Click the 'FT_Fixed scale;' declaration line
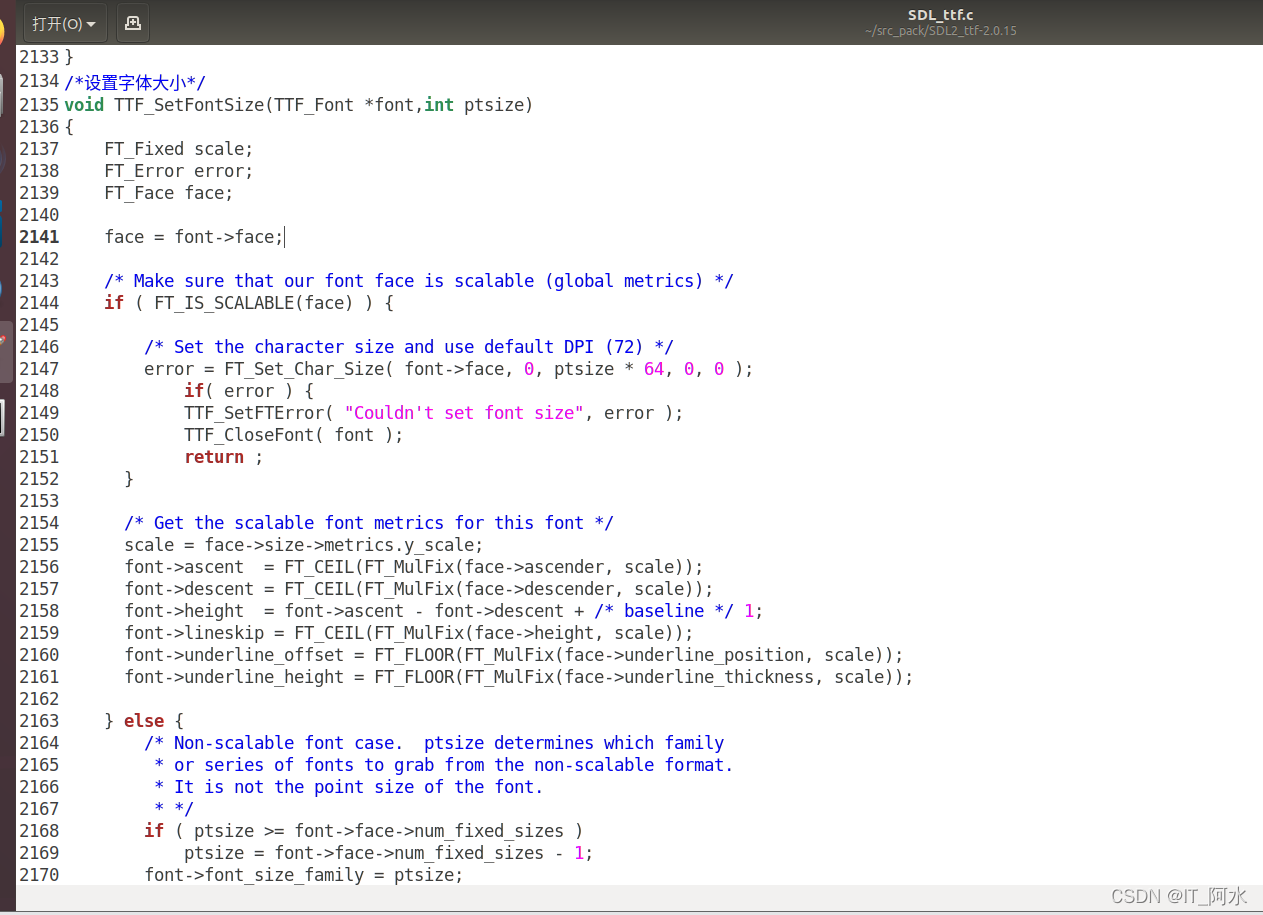 click(179, 149)
